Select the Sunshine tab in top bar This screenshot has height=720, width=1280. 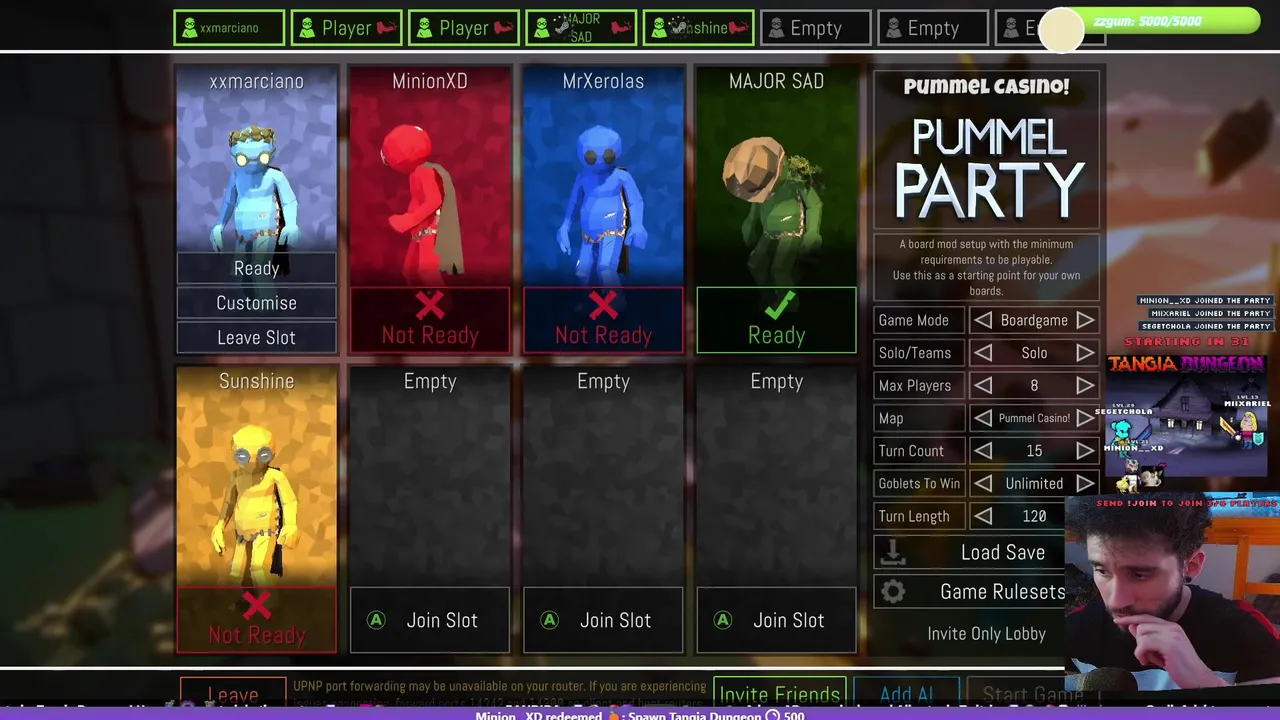click(698, 28)
